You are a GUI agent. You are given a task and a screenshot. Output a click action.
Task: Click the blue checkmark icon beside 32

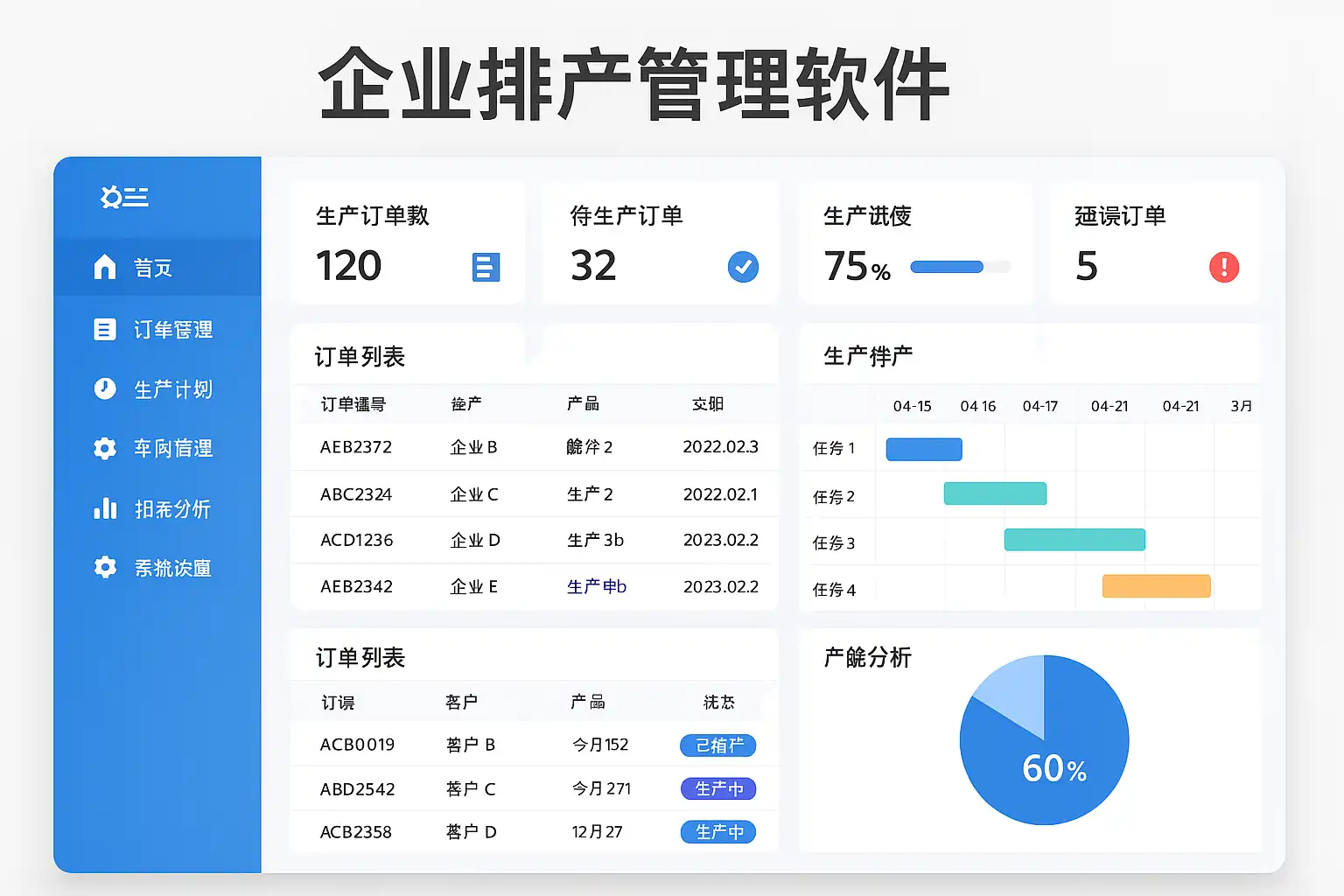click(743, 267)
